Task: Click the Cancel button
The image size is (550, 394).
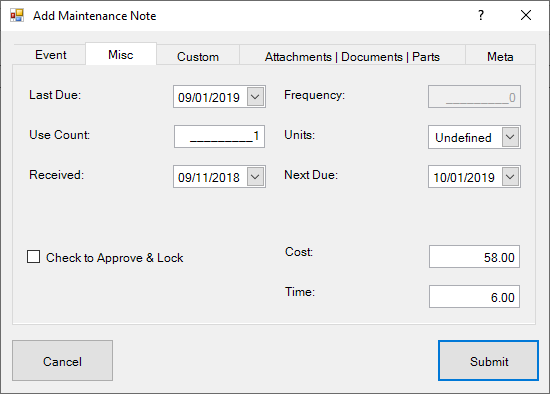Action: click(62, 360)
